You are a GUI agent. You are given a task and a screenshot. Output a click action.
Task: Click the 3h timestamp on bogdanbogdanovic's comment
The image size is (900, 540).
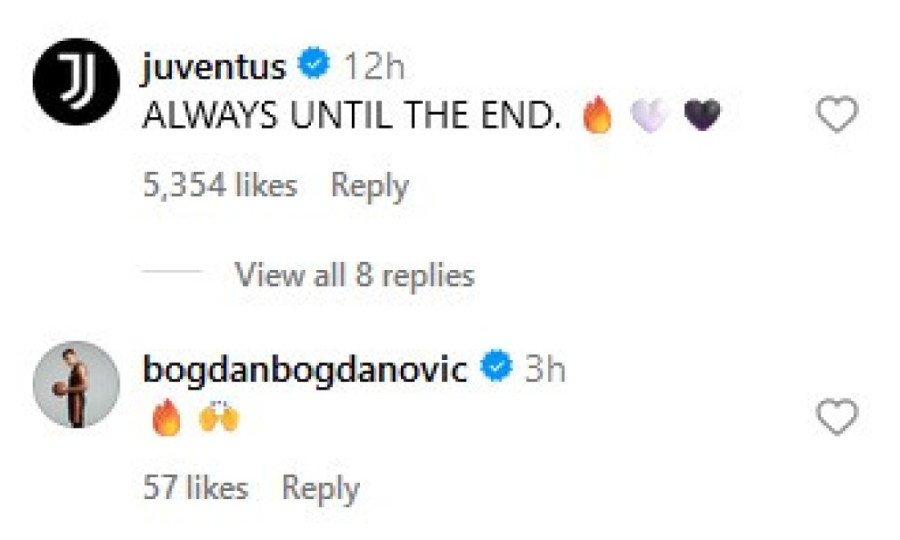pos(545,369)
